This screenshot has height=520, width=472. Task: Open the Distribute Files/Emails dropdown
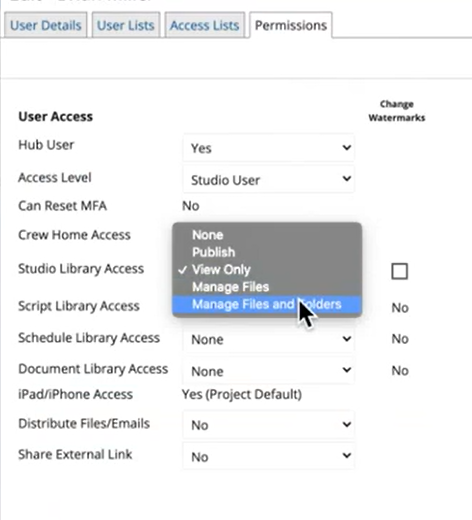click(x=268, y=425)
